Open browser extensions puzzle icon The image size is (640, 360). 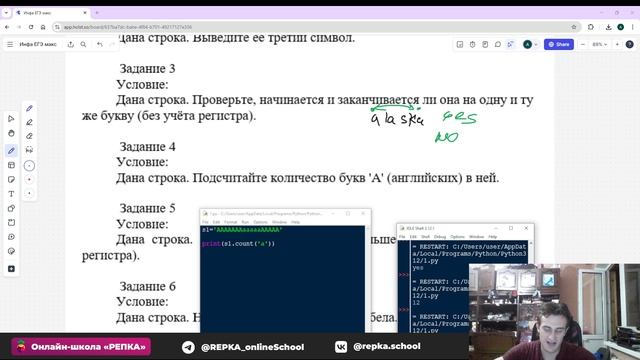591,27
